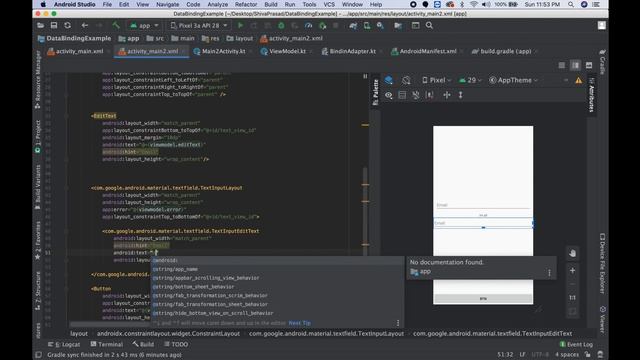
Task: Run the app with green play button
Action: tap(240, 25)
